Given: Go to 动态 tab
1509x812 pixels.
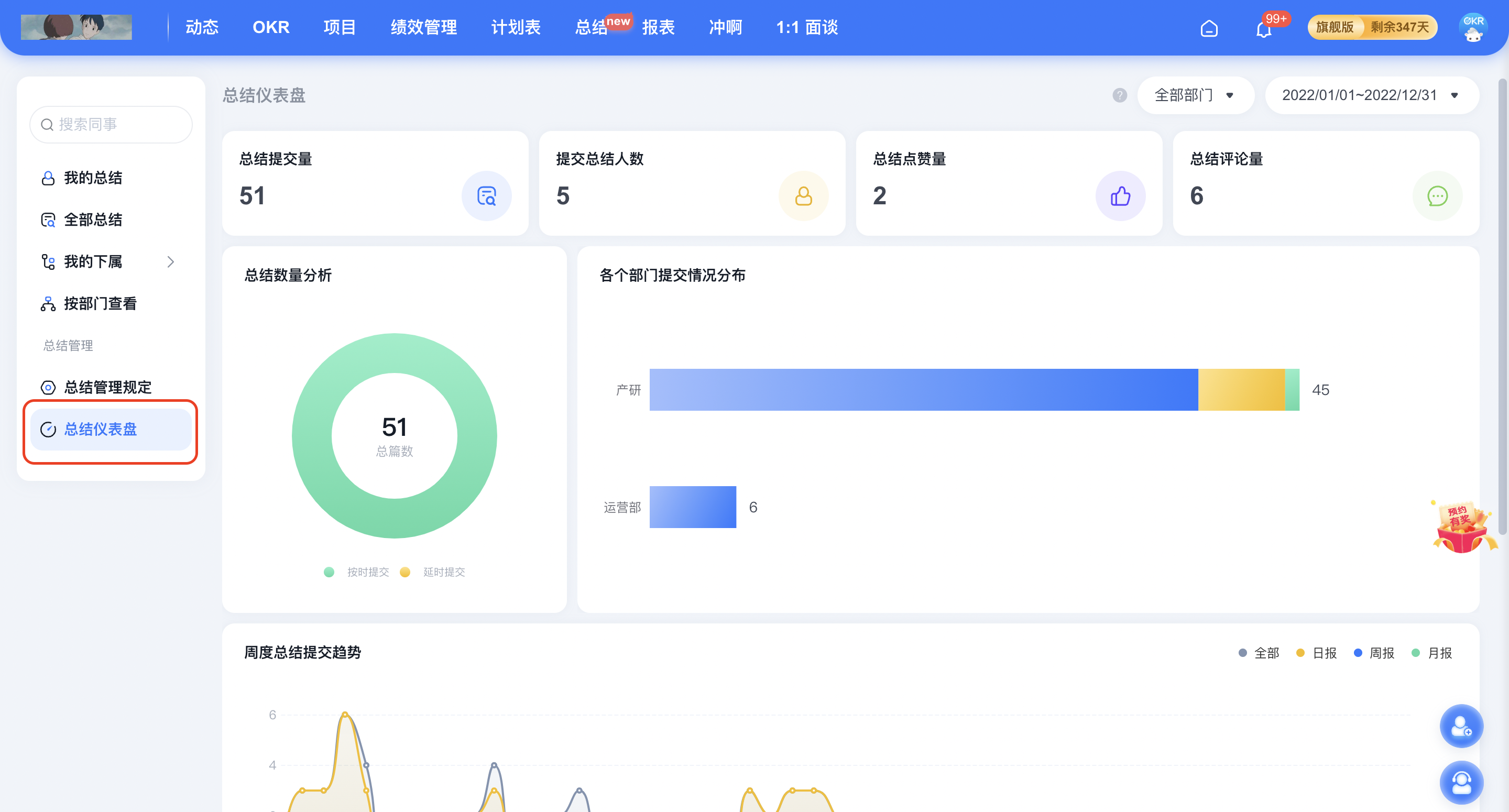Looking at the screenshot, I should 202,27.
